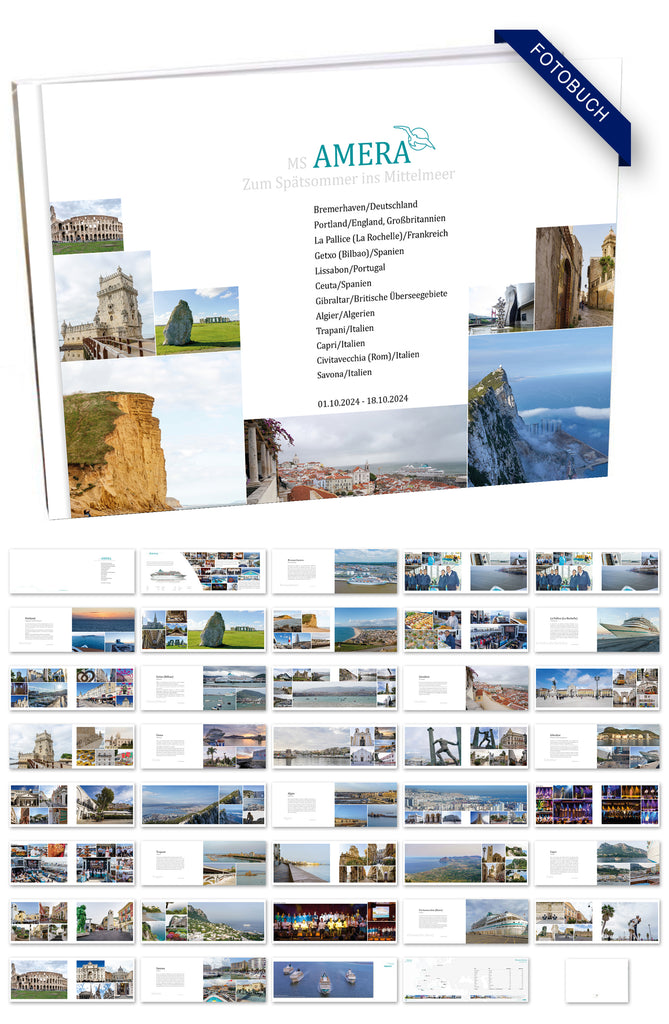The width and height of the screenshot is (669, 1024).
Task: Click the Lissabon/Portugal destination line
Action: point(349,269)
